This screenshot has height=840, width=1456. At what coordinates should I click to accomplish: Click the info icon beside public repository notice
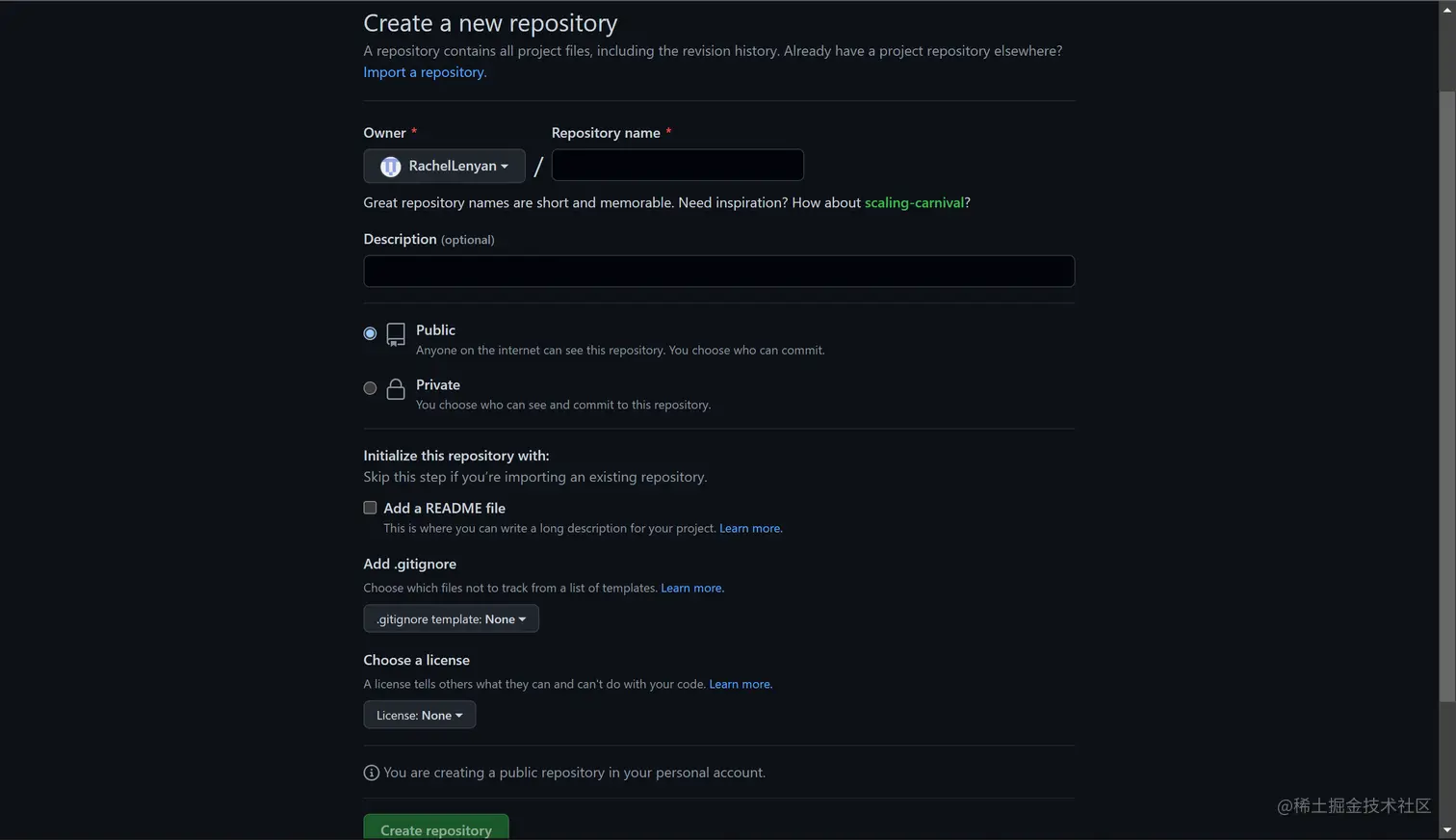[372, 773]
